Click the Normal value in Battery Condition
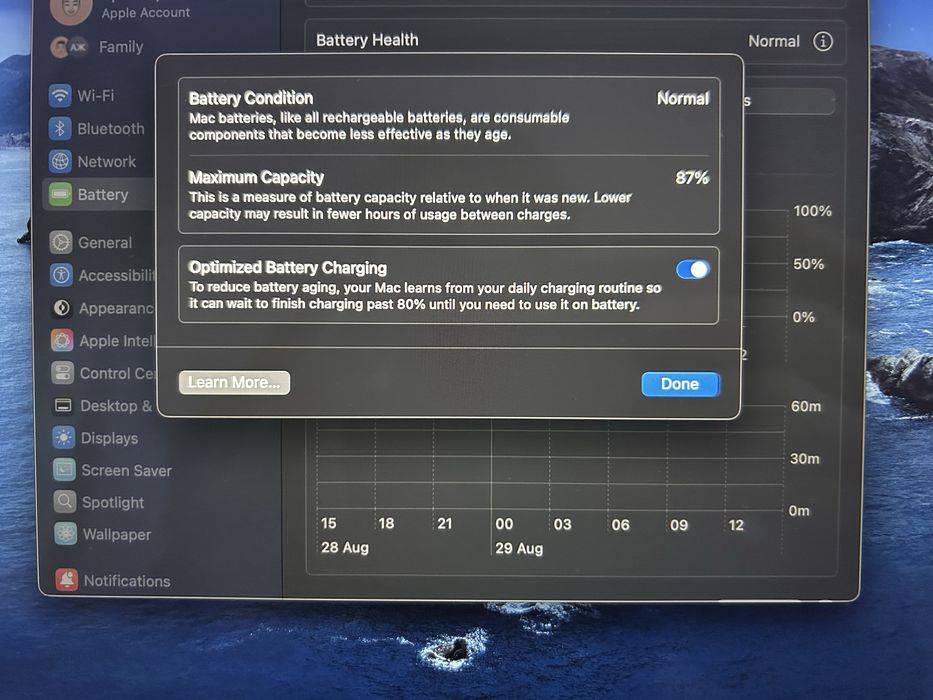Image resolution: width=933 pixels, height=700 pixels. point(683,98)
